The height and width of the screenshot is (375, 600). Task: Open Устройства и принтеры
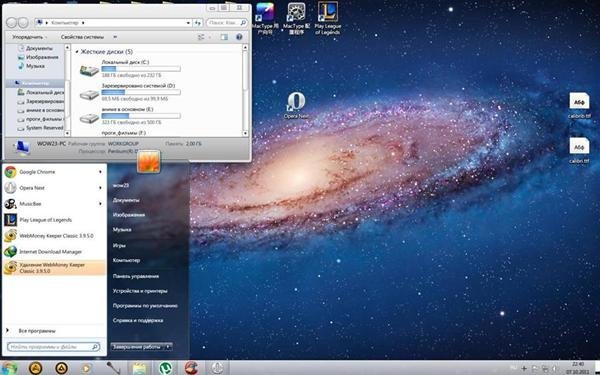coord(140,291)
